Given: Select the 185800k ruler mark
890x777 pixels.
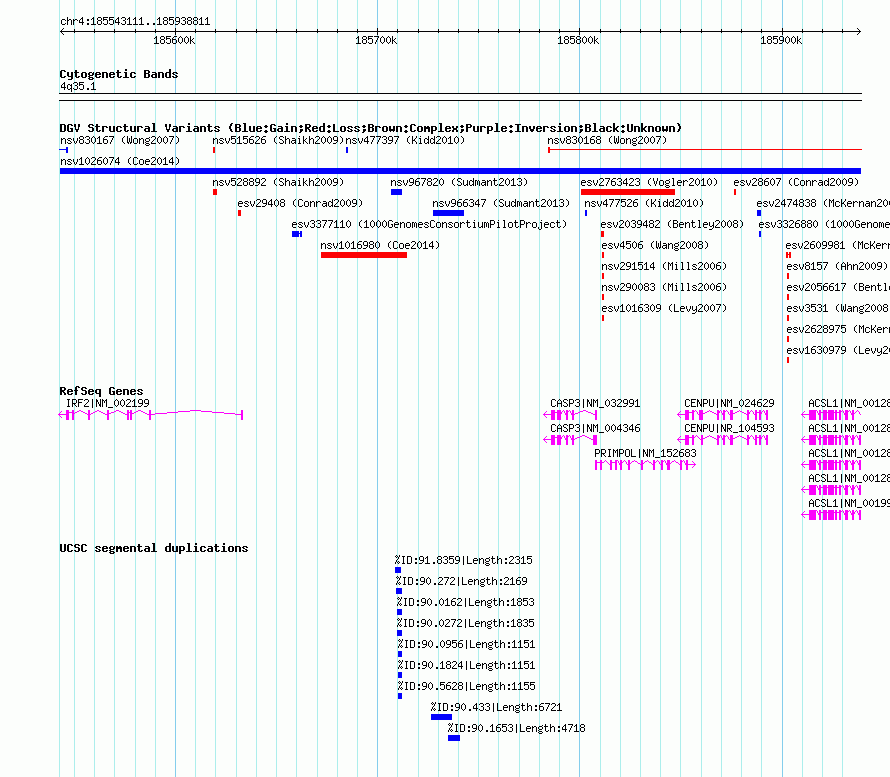Looking at the screenshot, I should click(x=578, y=40).
